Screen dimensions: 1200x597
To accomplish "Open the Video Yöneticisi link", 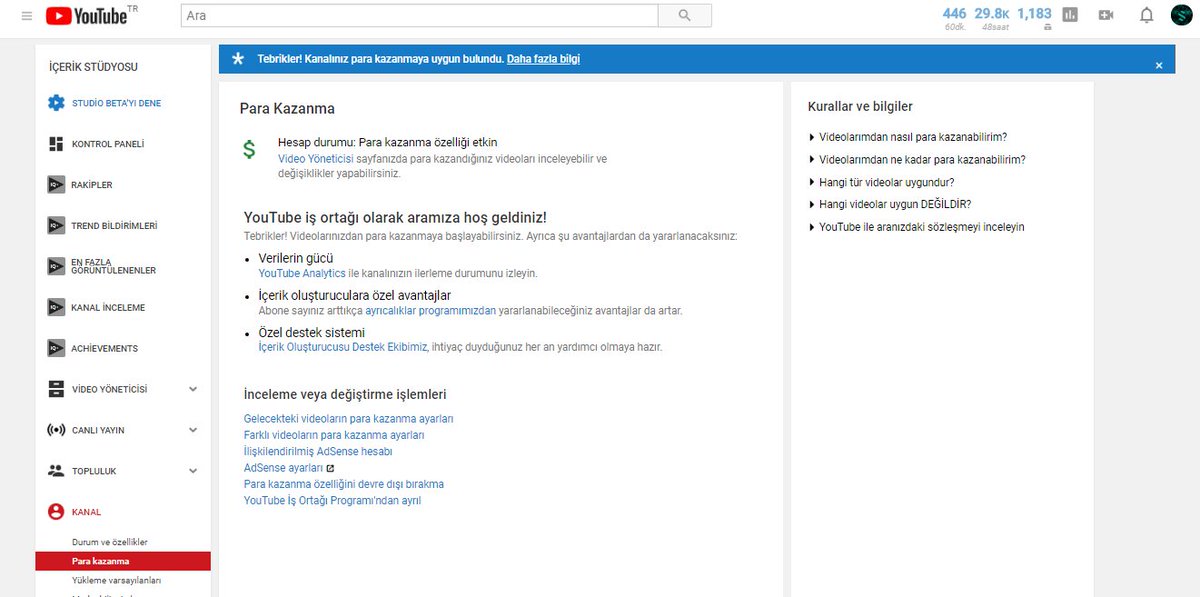I will 316,158.
